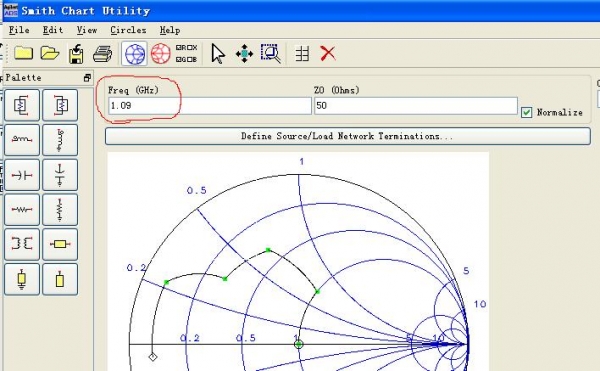
Task: Undock the Palette panel
Action: 87,78
